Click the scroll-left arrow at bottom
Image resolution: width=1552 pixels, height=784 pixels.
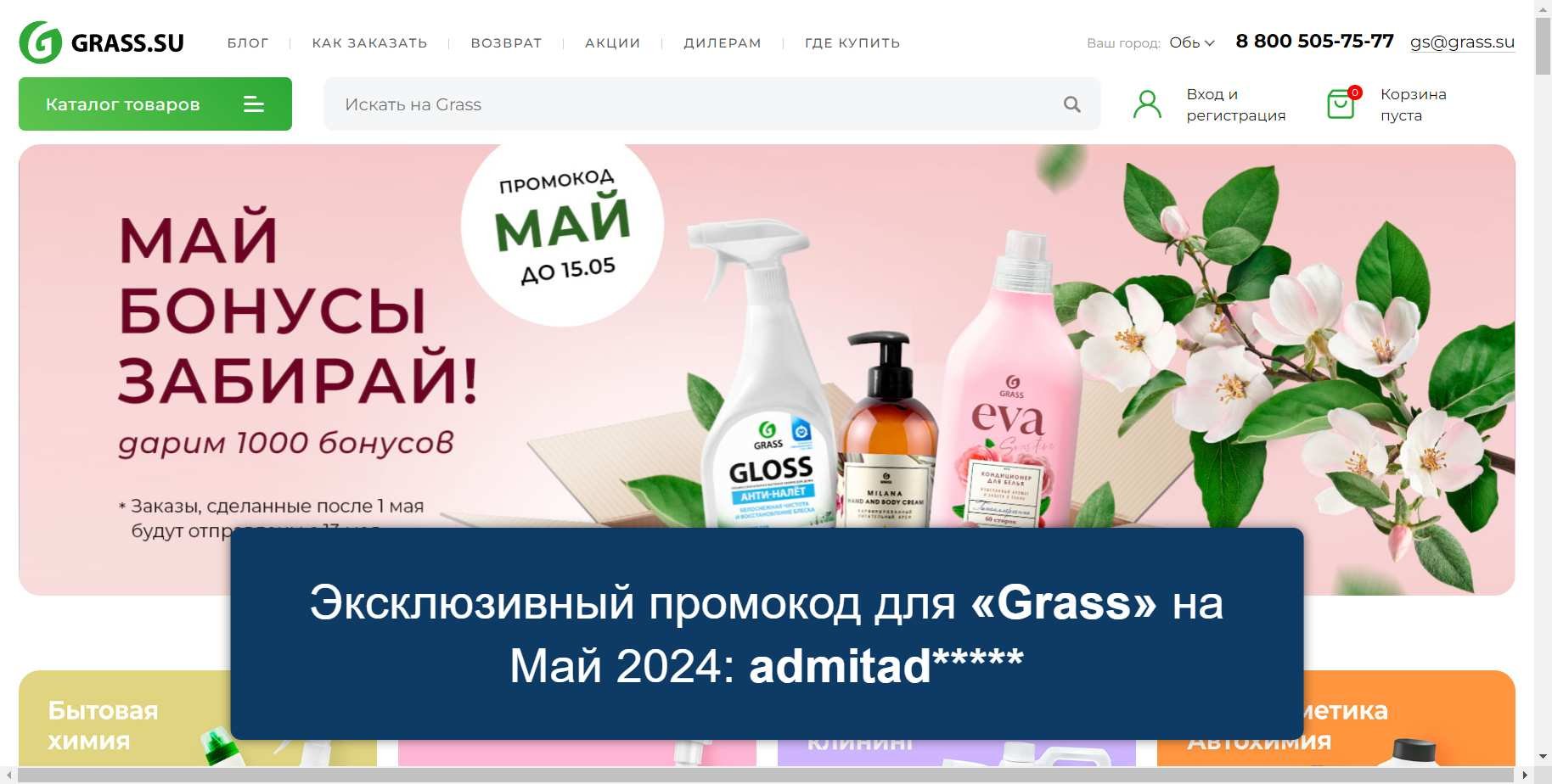pos(8,776)
